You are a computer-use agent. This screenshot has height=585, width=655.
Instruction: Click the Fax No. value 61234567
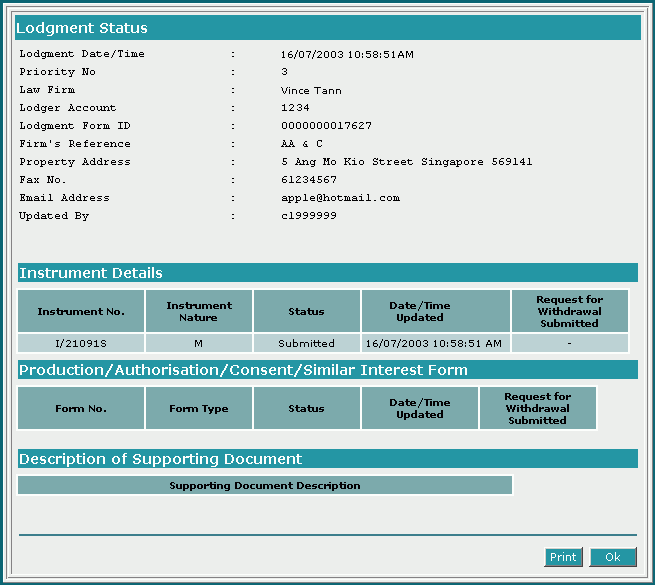click(x=309, y=180)
